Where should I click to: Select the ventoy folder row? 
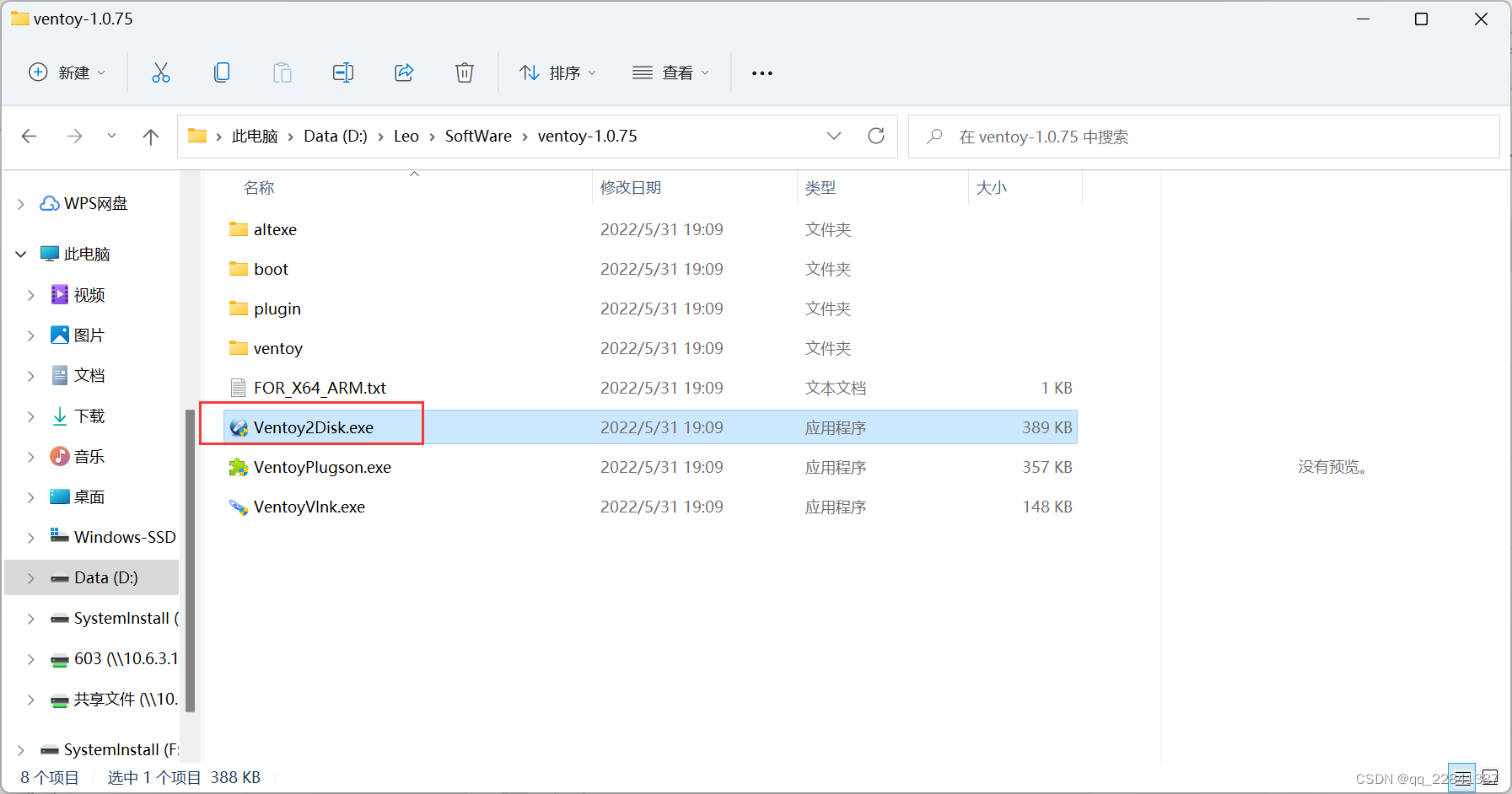coord(650,348)
